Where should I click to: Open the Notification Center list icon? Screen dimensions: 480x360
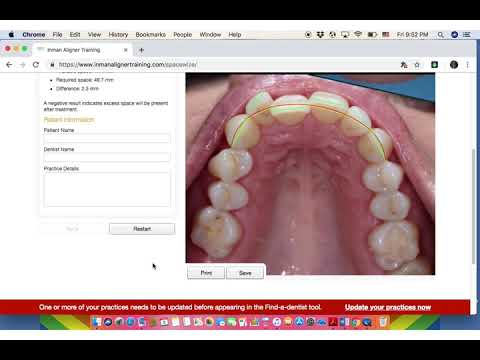pos(467,35)
